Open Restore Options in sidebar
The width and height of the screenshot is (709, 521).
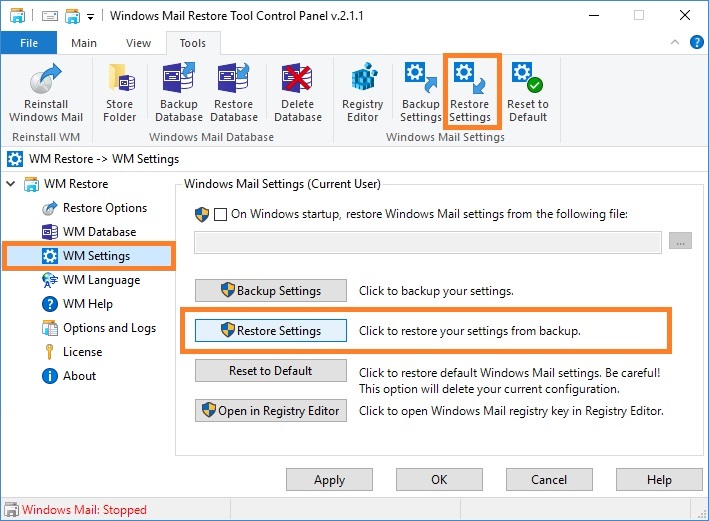(105, 208)
